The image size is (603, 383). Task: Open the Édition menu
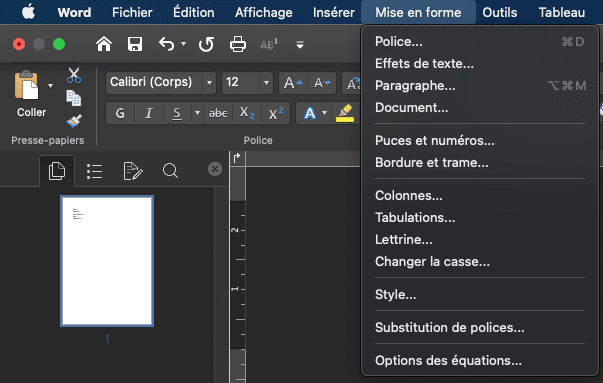click(x=193, y=12)
